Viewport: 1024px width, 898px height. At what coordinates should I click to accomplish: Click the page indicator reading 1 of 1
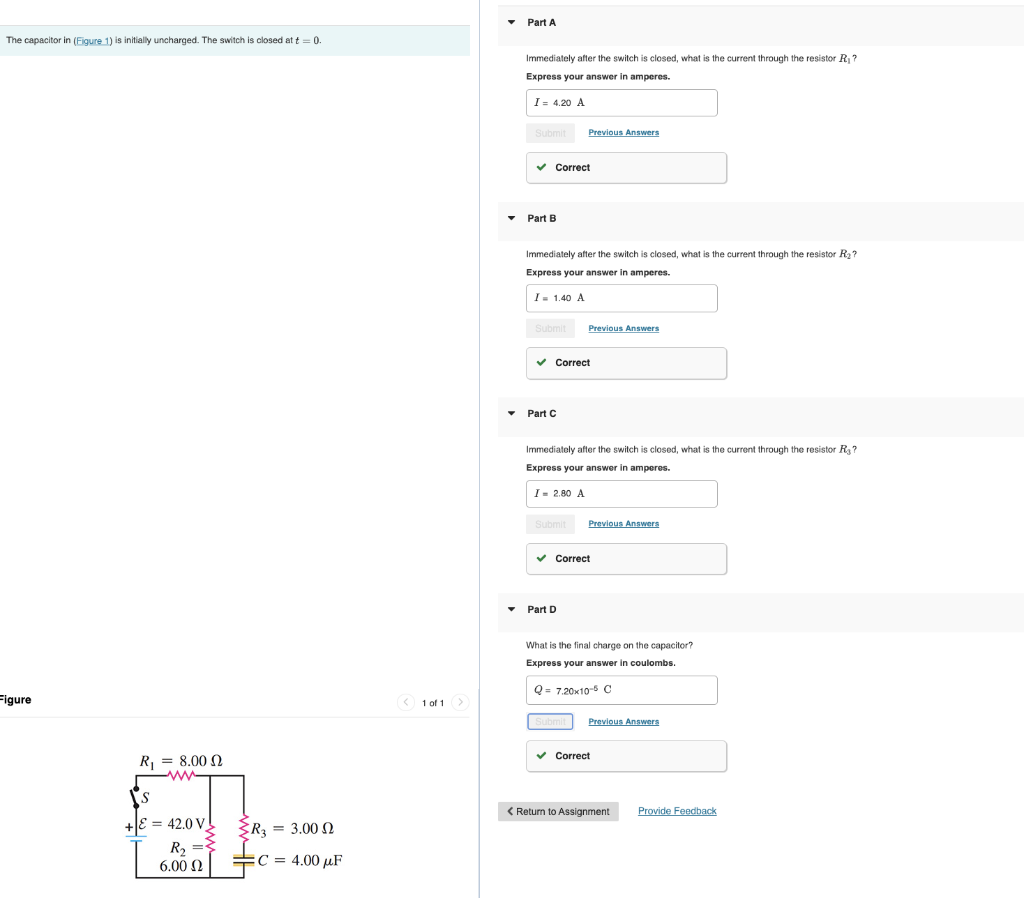pos(432,702)
